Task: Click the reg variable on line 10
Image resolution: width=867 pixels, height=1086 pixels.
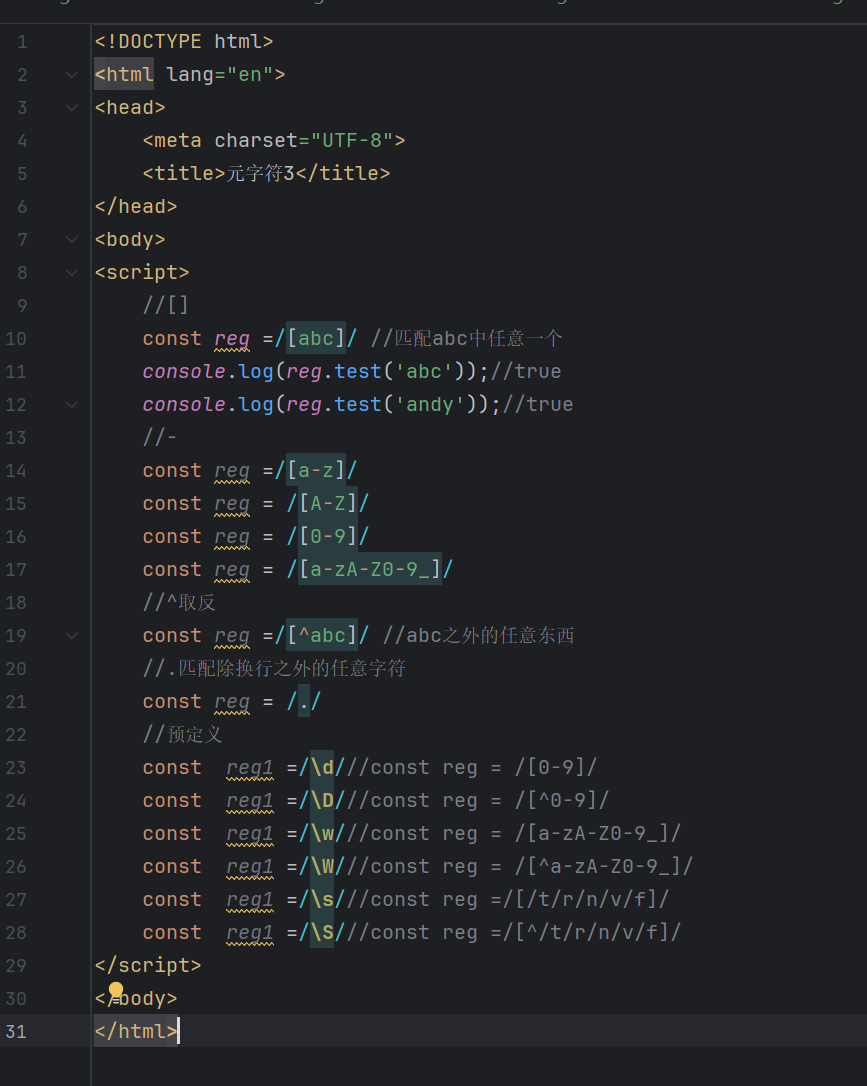Action: 232,338
